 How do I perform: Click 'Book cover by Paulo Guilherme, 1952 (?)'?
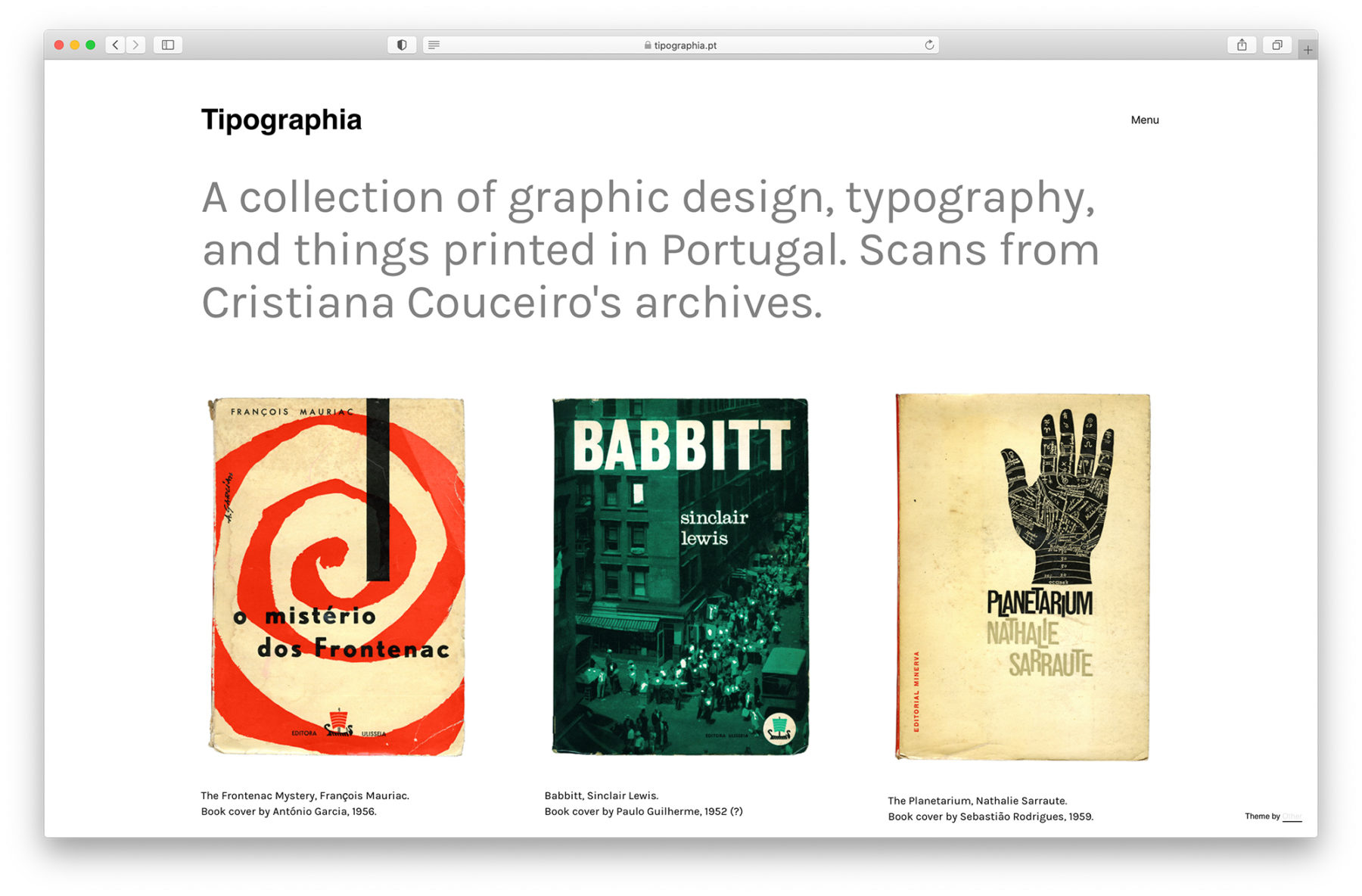644,811
